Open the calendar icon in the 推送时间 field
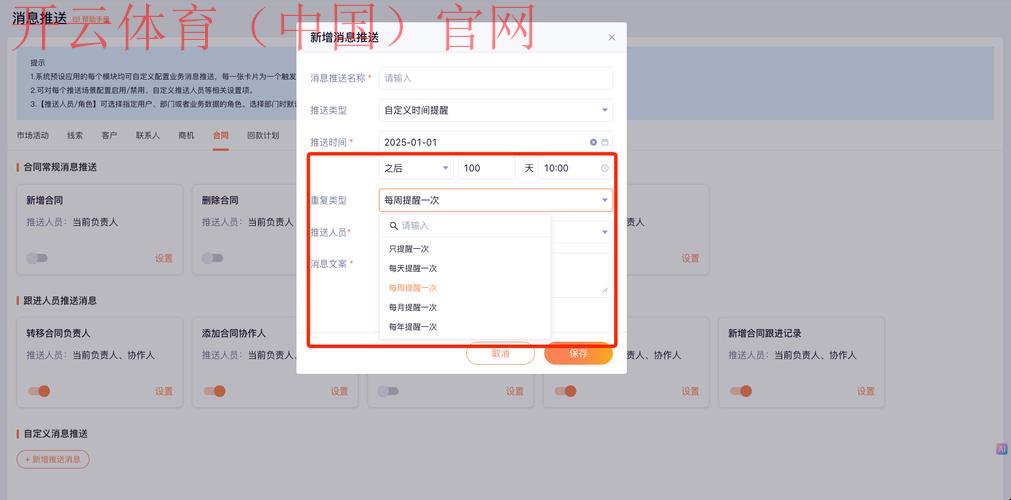 (605, 142)
